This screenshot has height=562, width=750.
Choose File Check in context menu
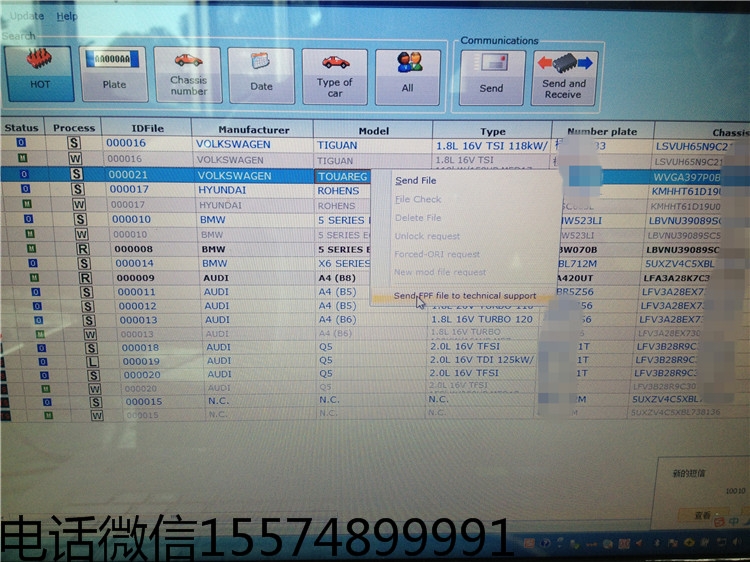tap(418, 199)
